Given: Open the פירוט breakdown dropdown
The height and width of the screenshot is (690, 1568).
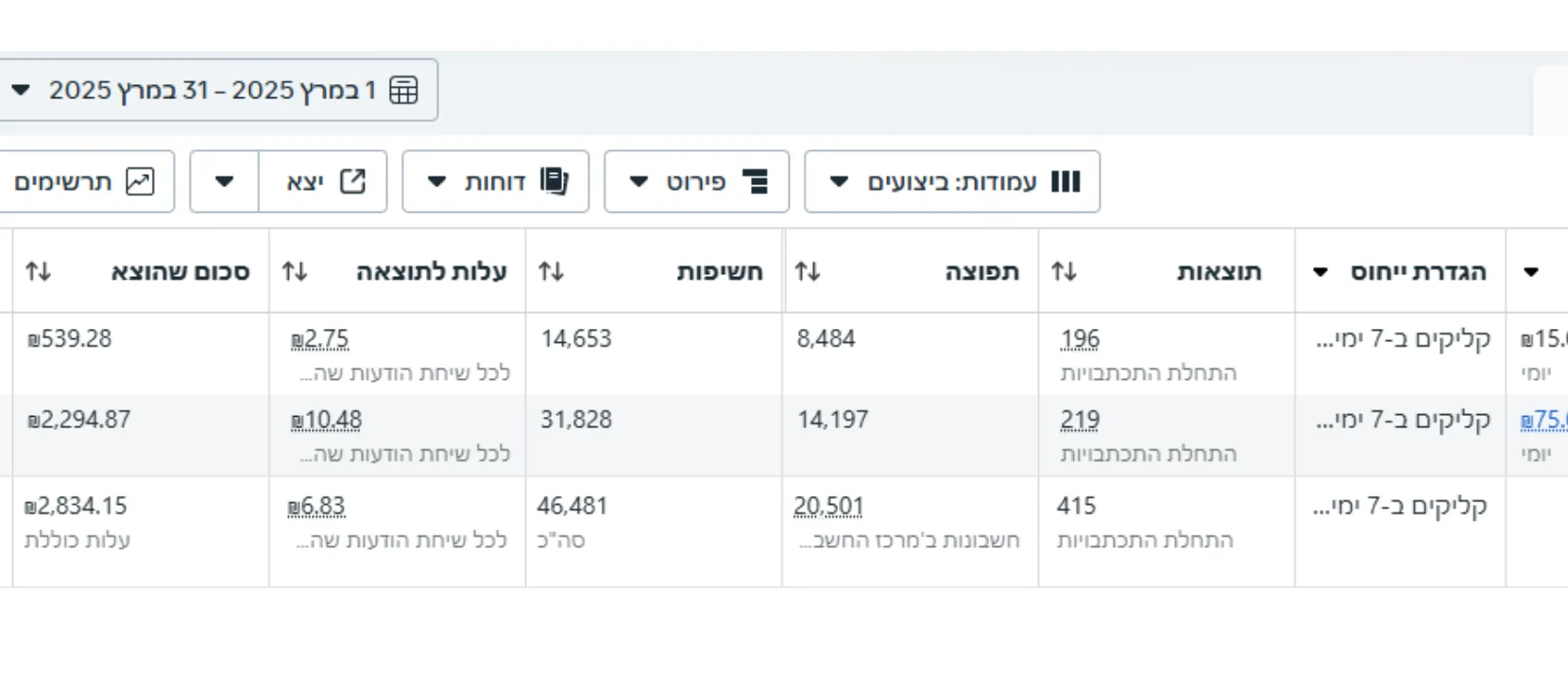Looking at the screenshot, I should (696, 181).
